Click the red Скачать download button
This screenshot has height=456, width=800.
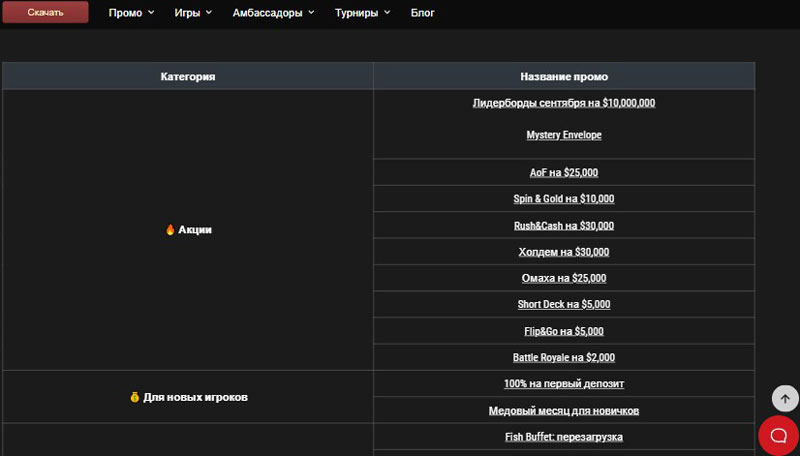coord(45,13)
